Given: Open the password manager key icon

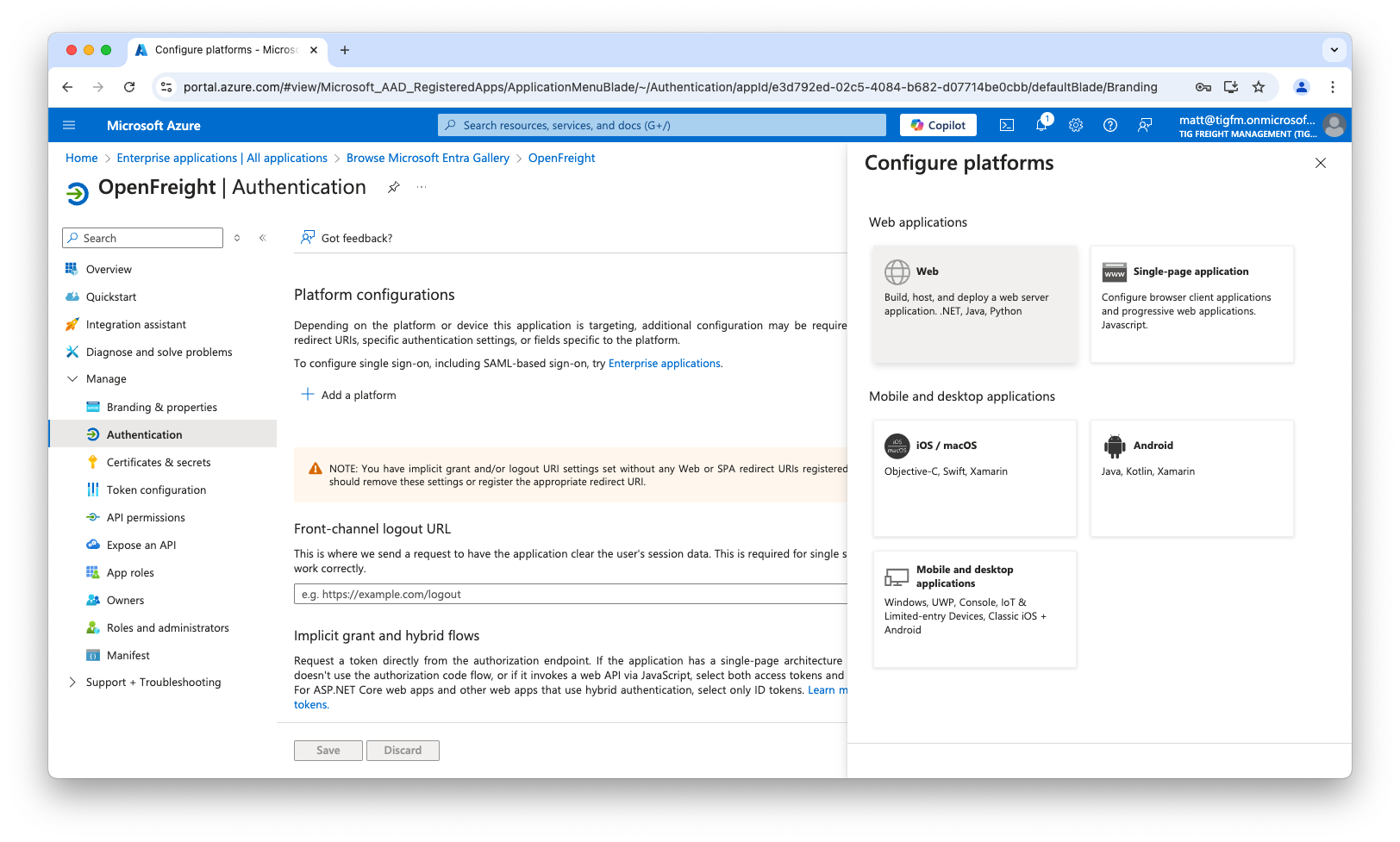Looking at the screenshot, I should point(1203,87).
